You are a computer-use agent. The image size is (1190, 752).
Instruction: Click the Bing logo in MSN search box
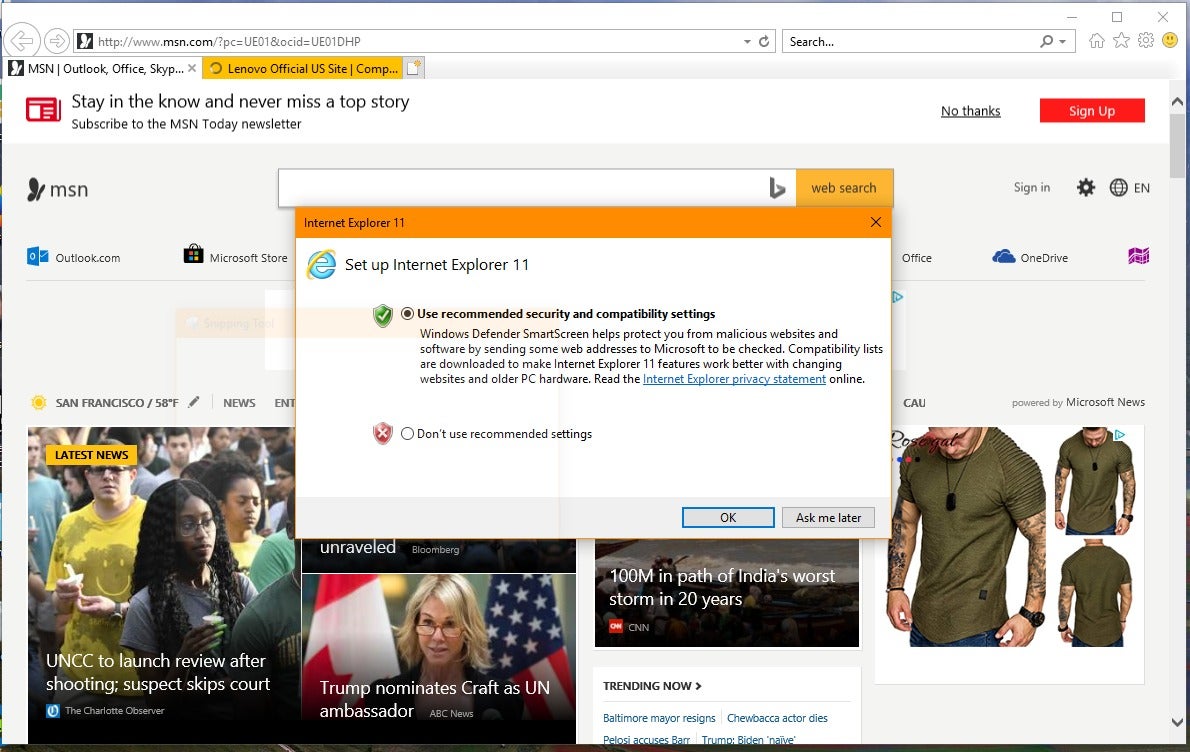[777, 187]
